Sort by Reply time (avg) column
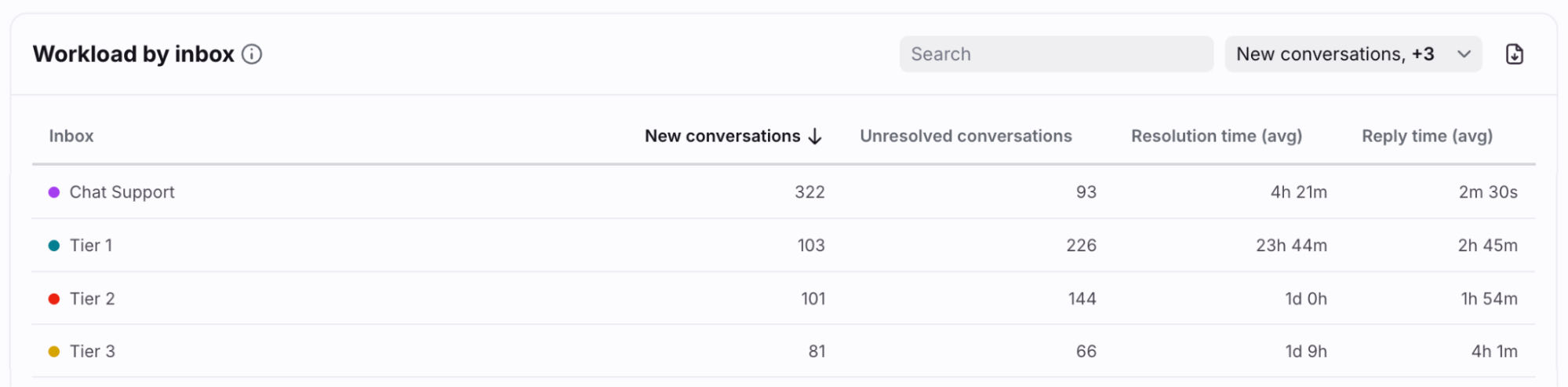Image resolution: width=1568 pixels, height=387 pixels. point(1426,137)
